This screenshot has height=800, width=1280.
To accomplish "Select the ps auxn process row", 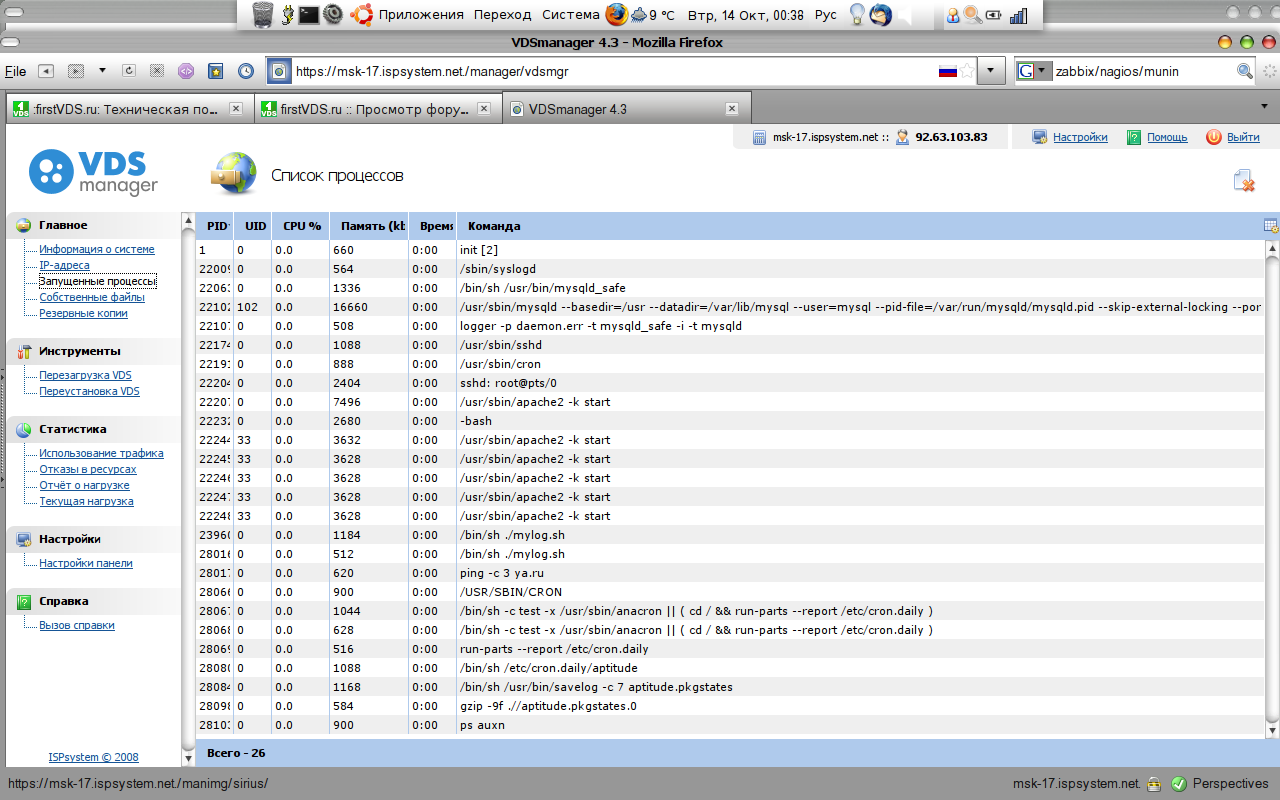I will point(729,725).
